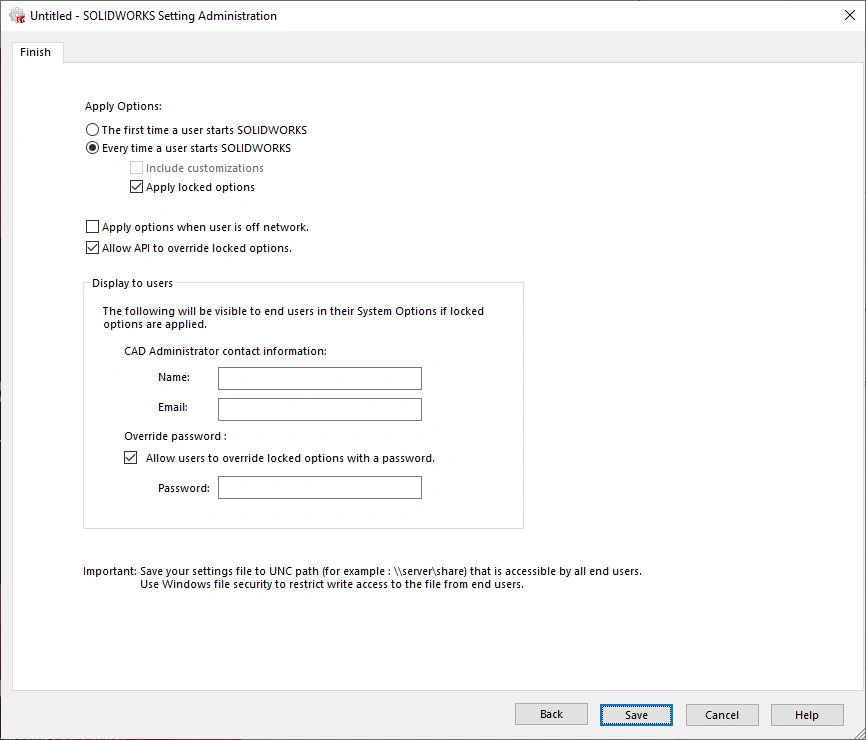
Task: Click the Email input field
Action: pos(320,409)
